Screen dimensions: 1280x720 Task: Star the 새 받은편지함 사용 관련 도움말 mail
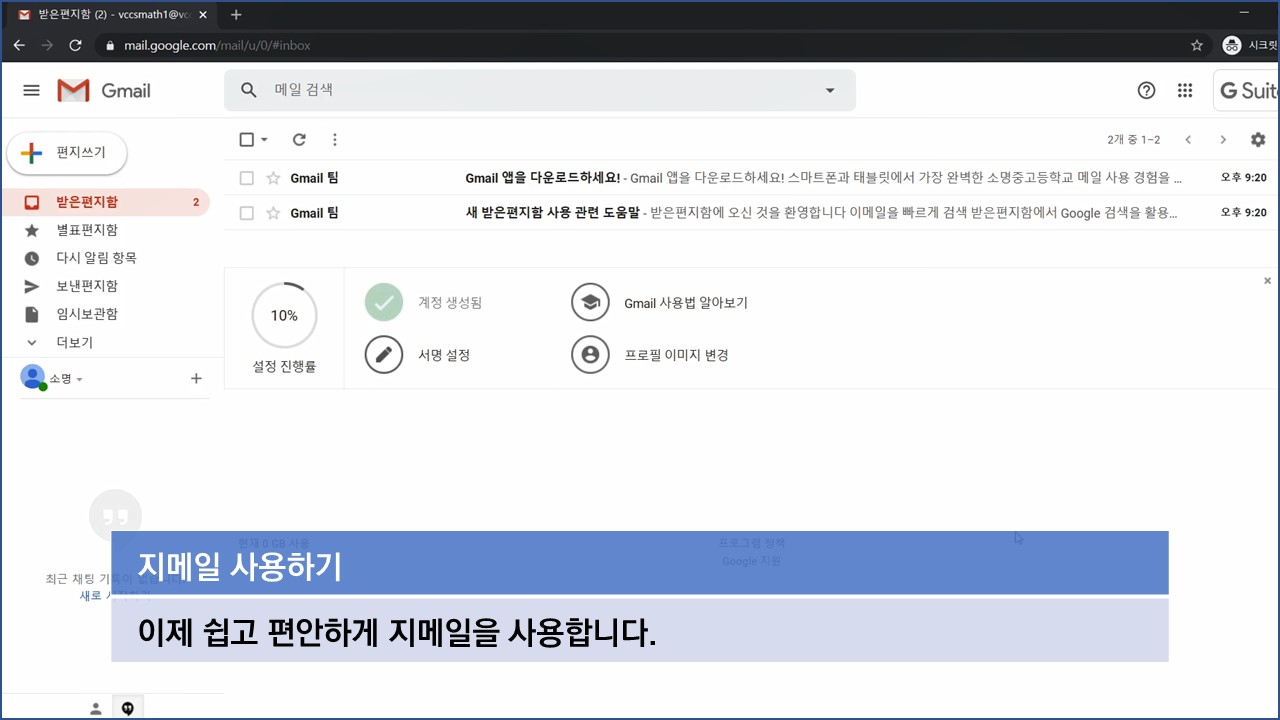[273, 213]
